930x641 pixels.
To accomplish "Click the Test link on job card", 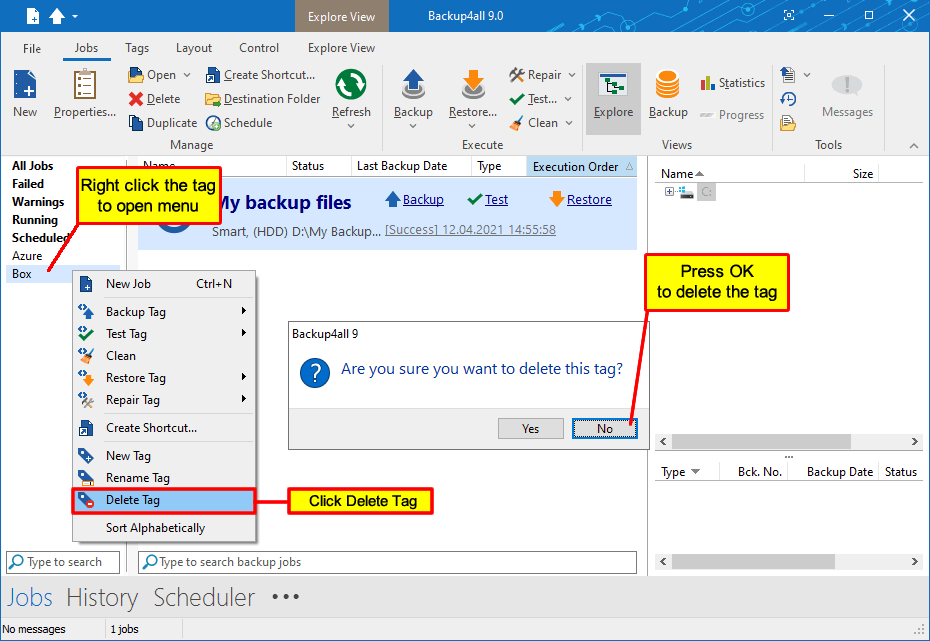I will 496,200.
